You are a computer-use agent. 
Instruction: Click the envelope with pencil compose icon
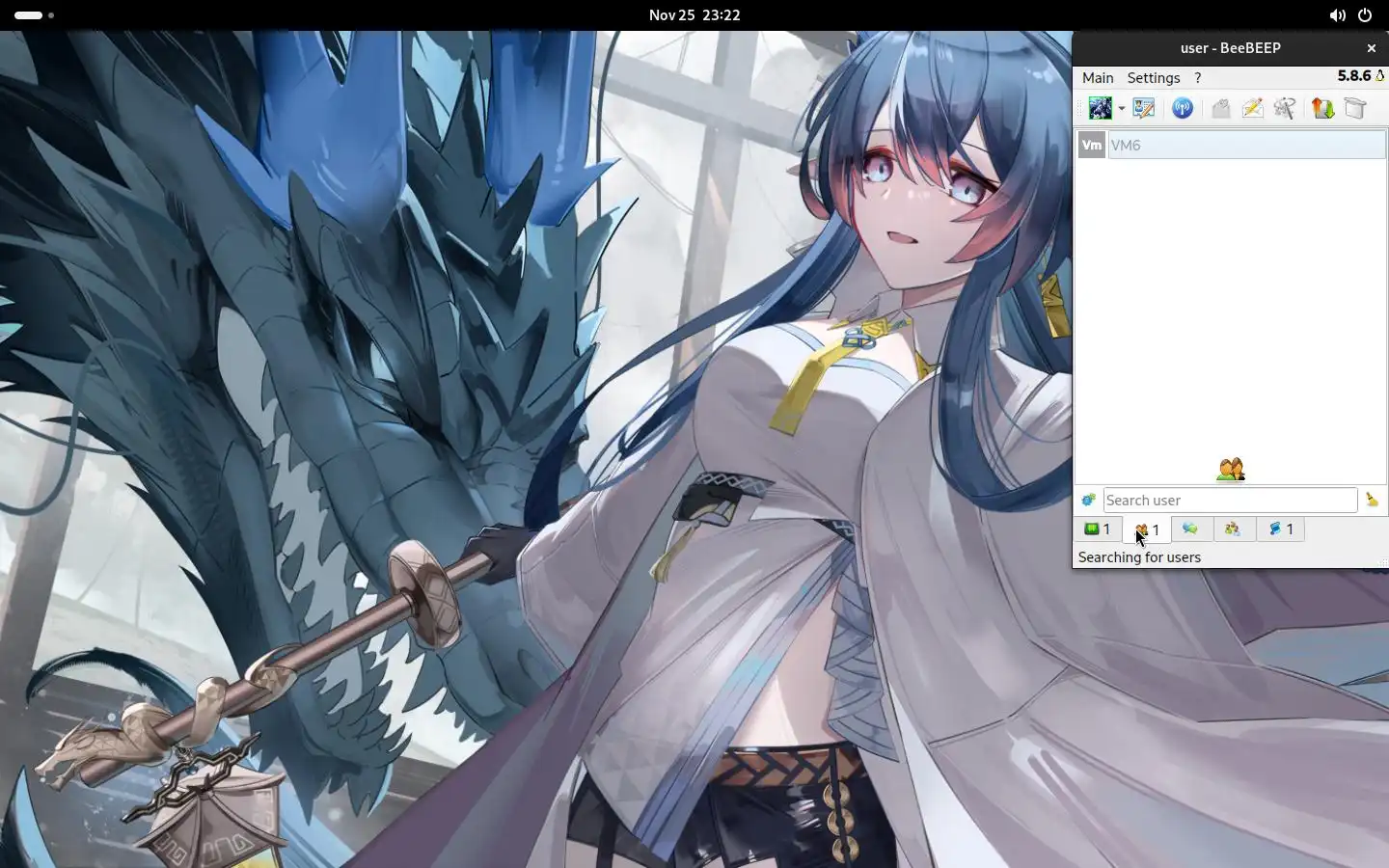[1252, 108]
